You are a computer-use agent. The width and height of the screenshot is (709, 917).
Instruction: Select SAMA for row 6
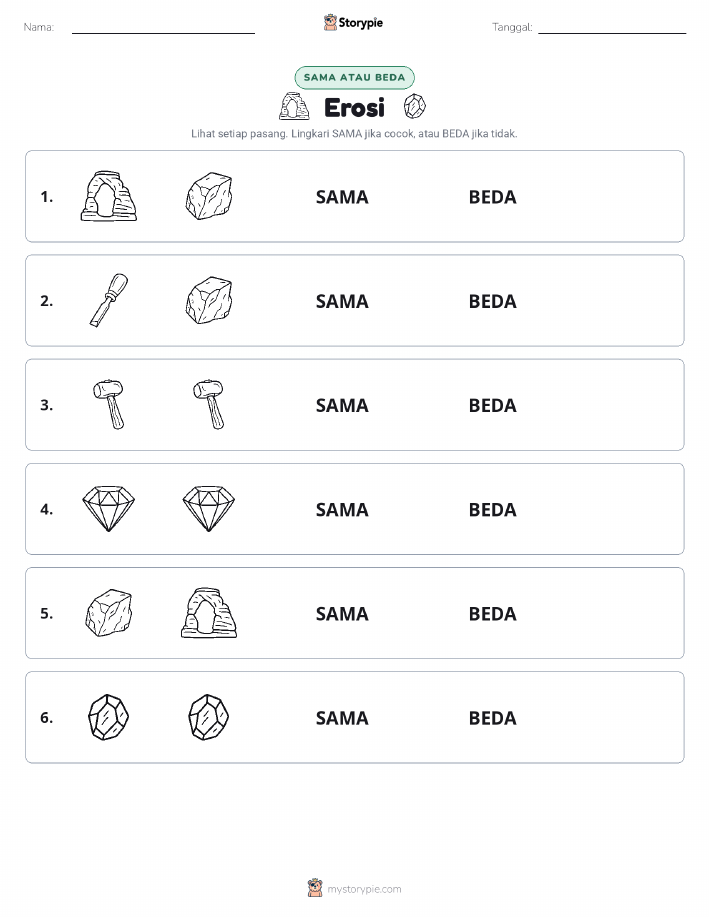(x=342, y=718)
